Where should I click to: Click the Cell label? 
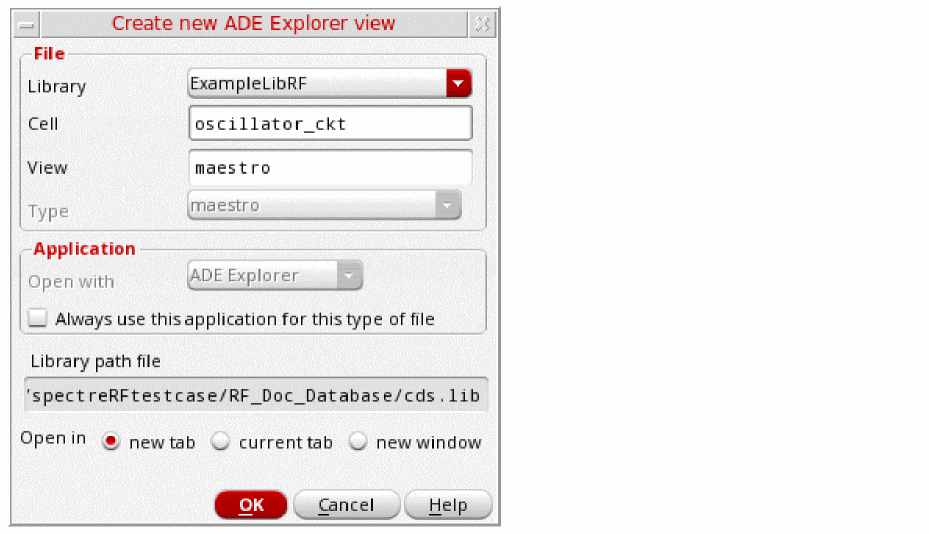coord(43,124)
